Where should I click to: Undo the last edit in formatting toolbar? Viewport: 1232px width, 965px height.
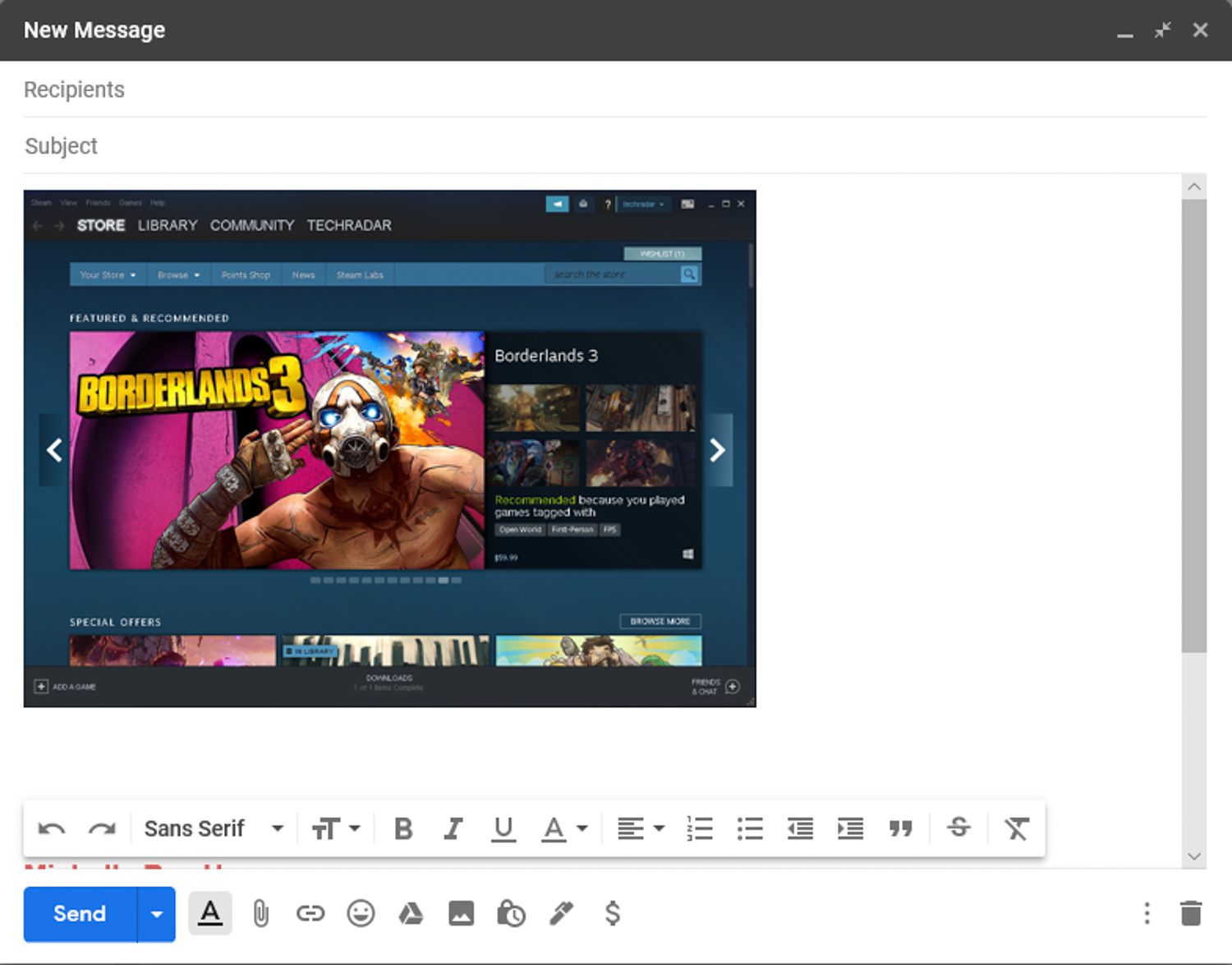point(52,829)
